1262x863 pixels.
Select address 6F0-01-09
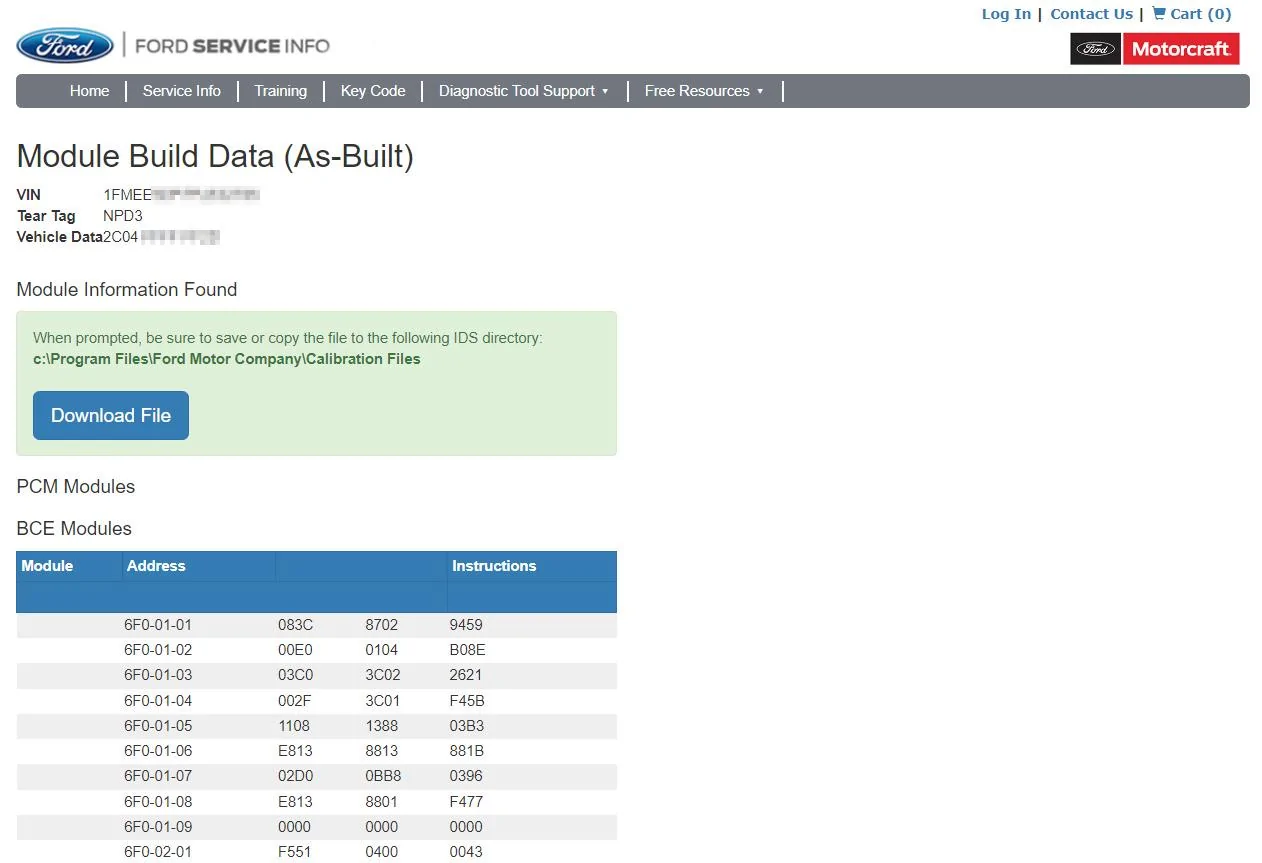click(158, 827)
